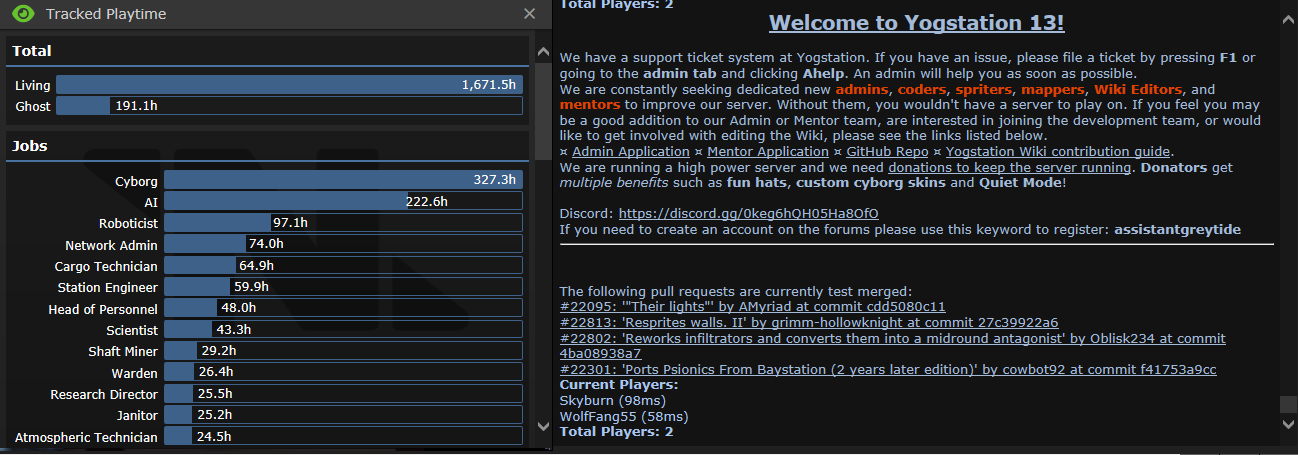Click player name Skyburn (98ms)
Screen dimensions: 1298x455
[x=611, y=400]
